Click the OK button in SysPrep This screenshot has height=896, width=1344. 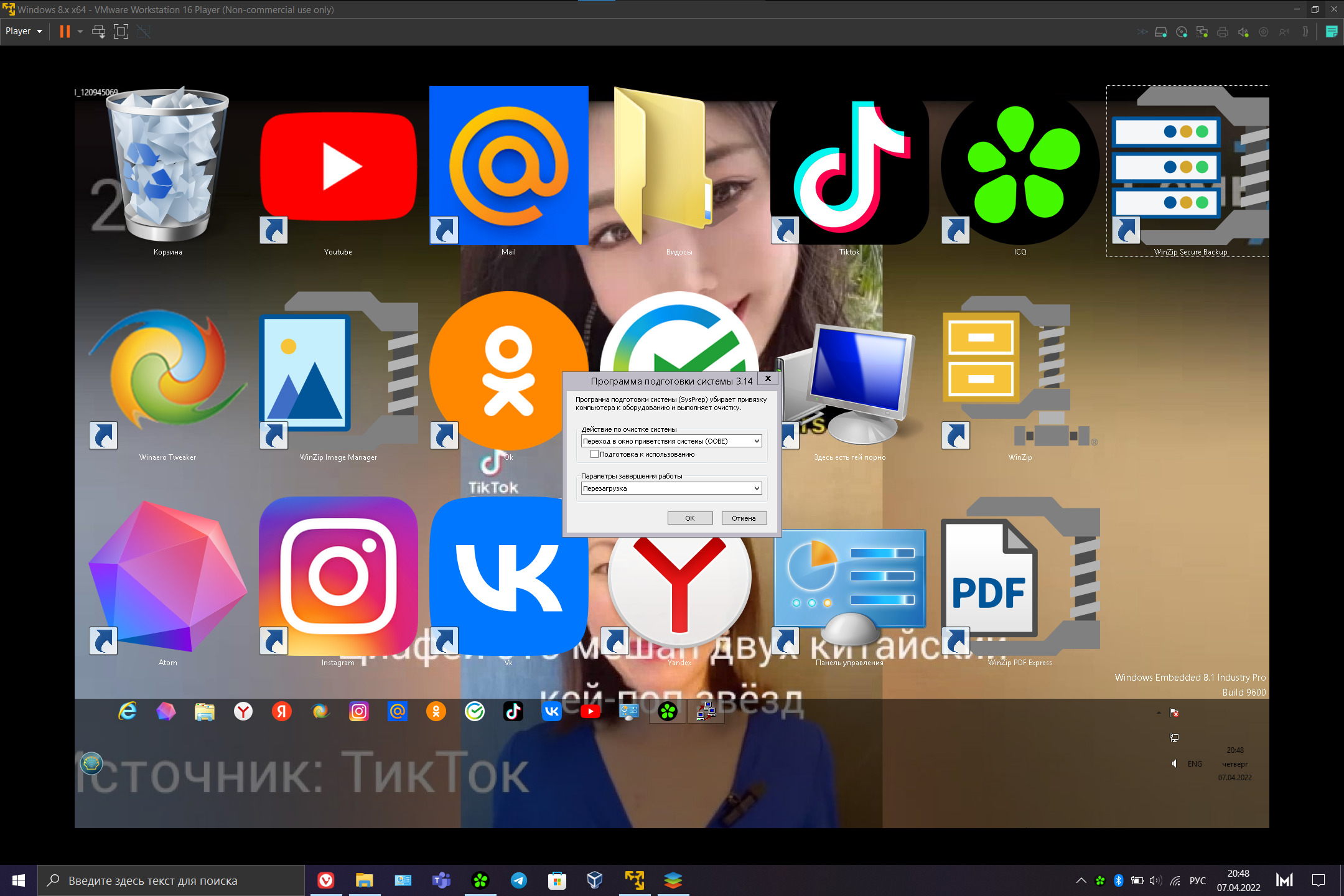point(689,518)
